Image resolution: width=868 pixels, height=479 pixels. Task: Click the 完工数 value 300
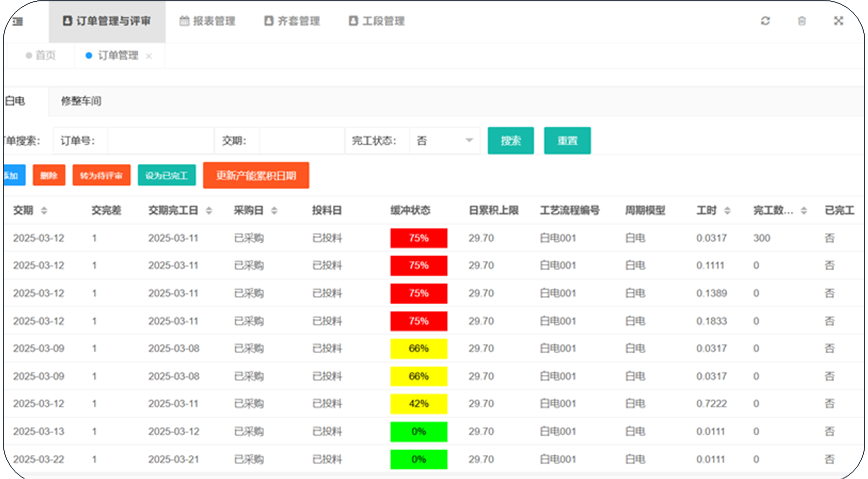point(761,238)
